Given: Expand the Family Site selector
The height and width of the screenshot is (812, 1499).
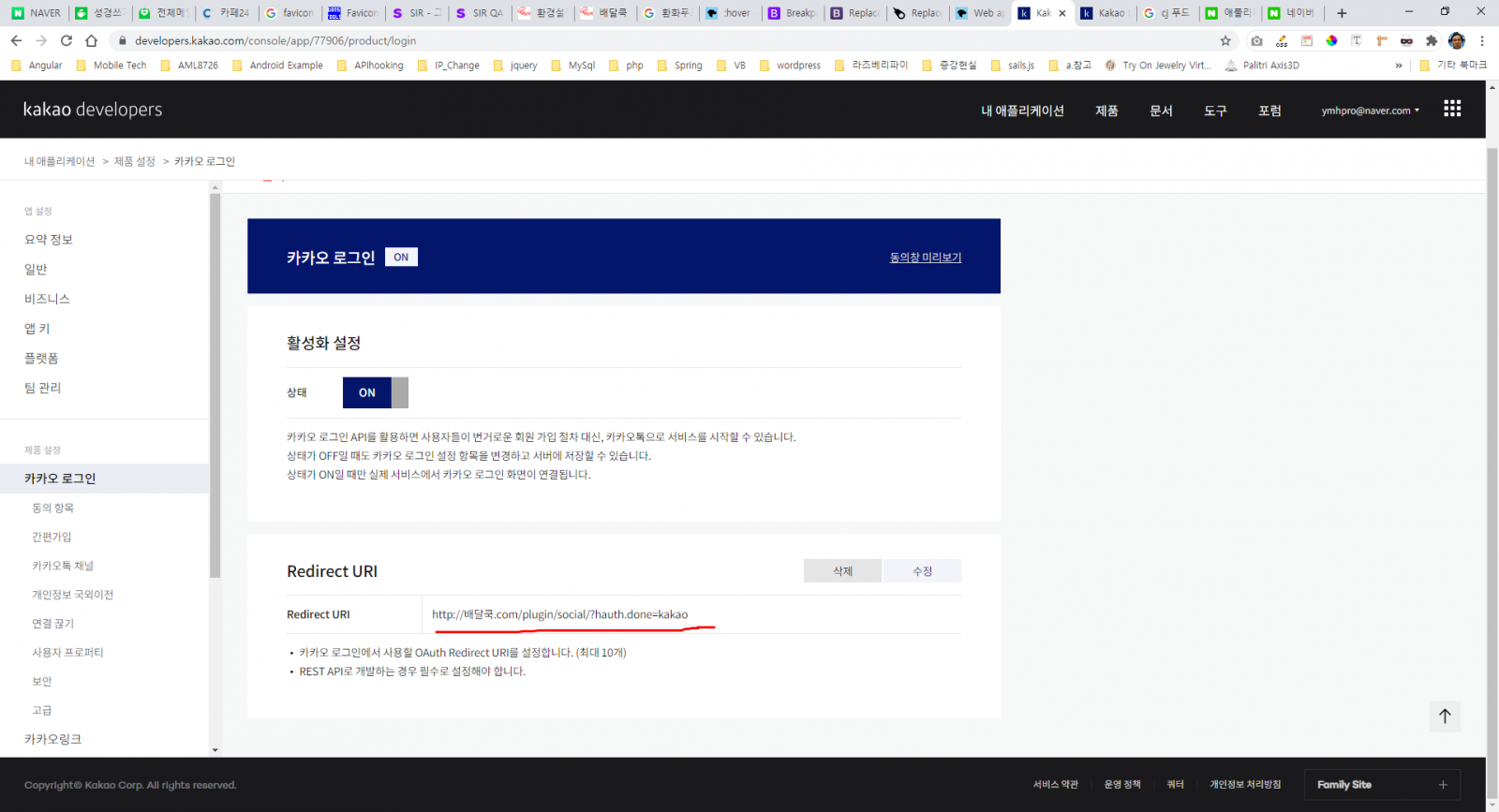Looking at the screenshot, I should [1381, 785].
